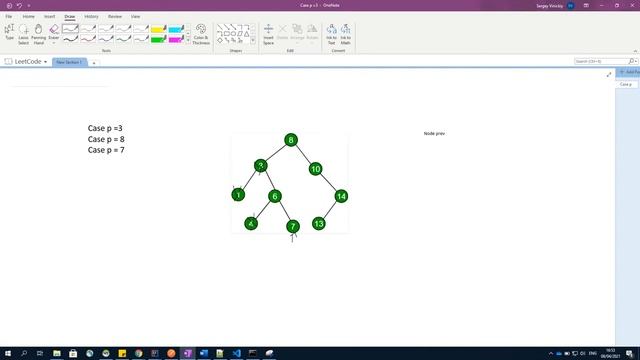Move the pens gallery up one row

188,27
